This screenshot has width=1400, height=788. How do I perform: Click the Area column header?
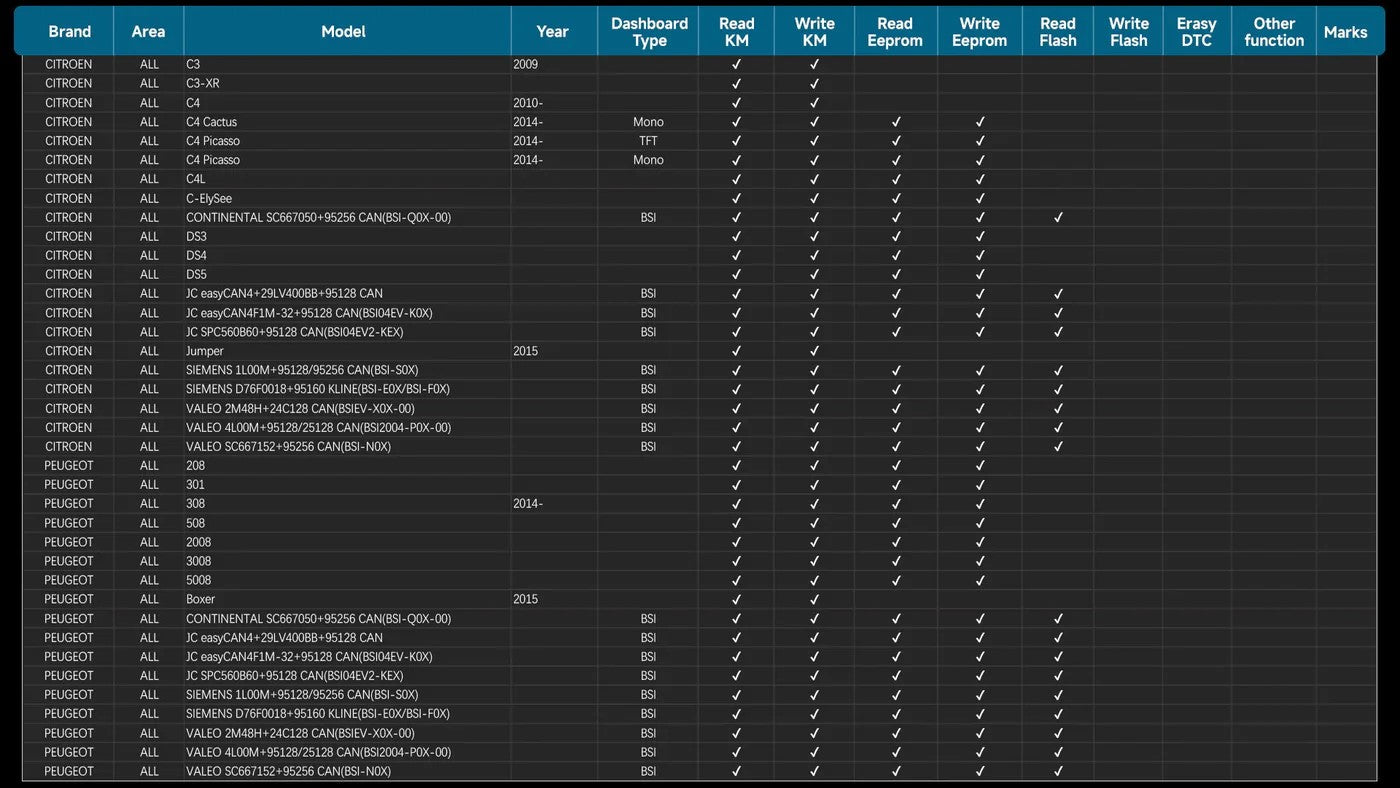tap(148, 32)
